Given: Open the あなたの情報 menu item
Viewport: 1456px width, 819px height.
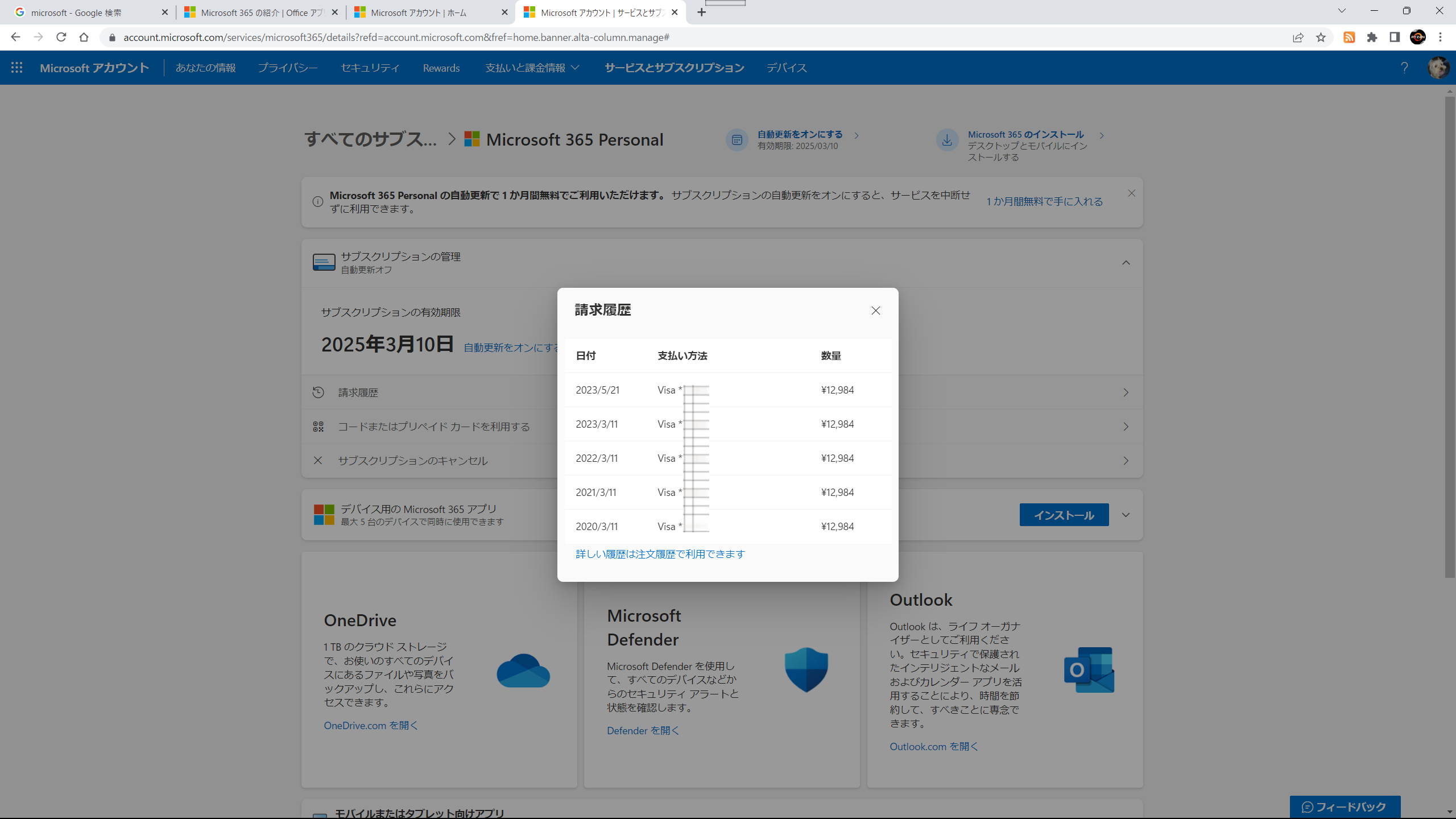Looking at the screenshot, I should [205, 68].
